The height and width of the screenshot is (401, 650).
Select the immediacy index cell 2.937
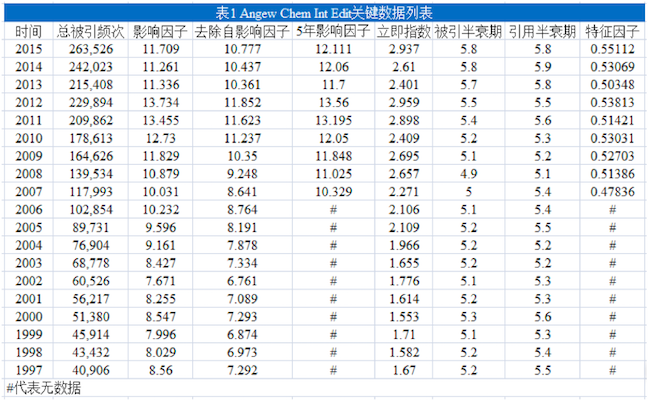click(404, 49)
